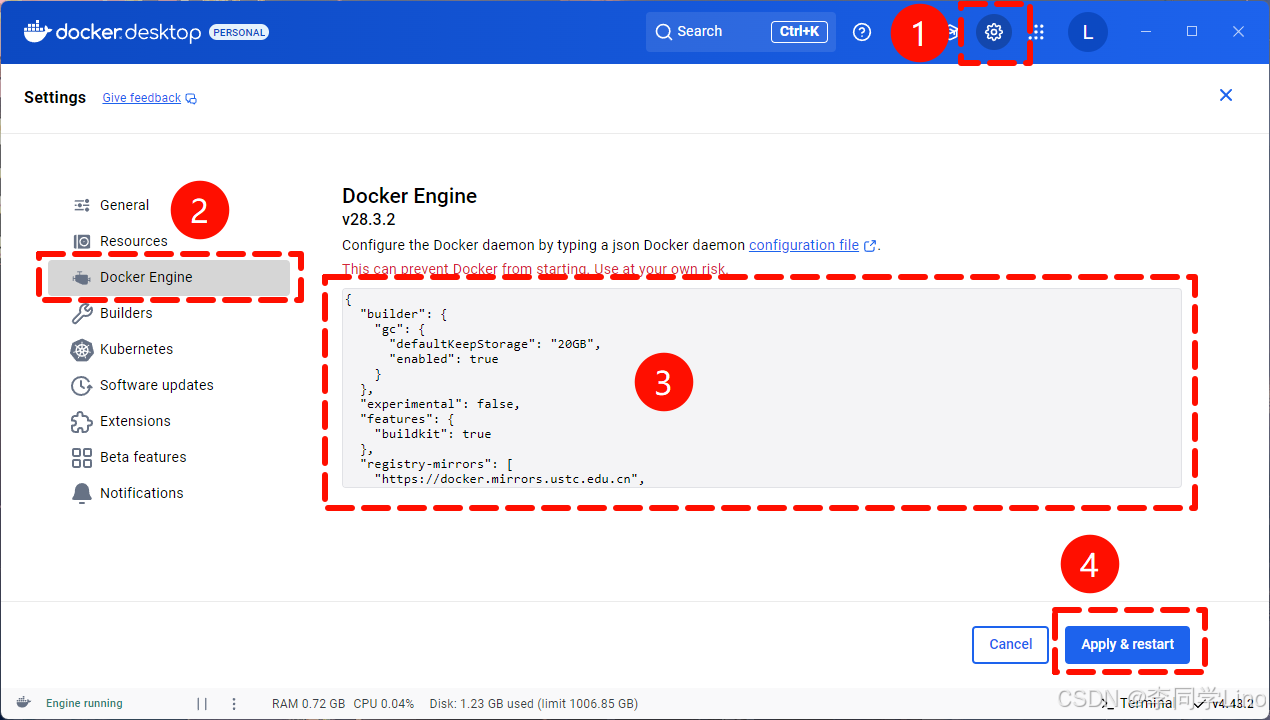Open the Notifications settings section
The width and height of the screenshot is (1270, 720).
coord(142,493)
